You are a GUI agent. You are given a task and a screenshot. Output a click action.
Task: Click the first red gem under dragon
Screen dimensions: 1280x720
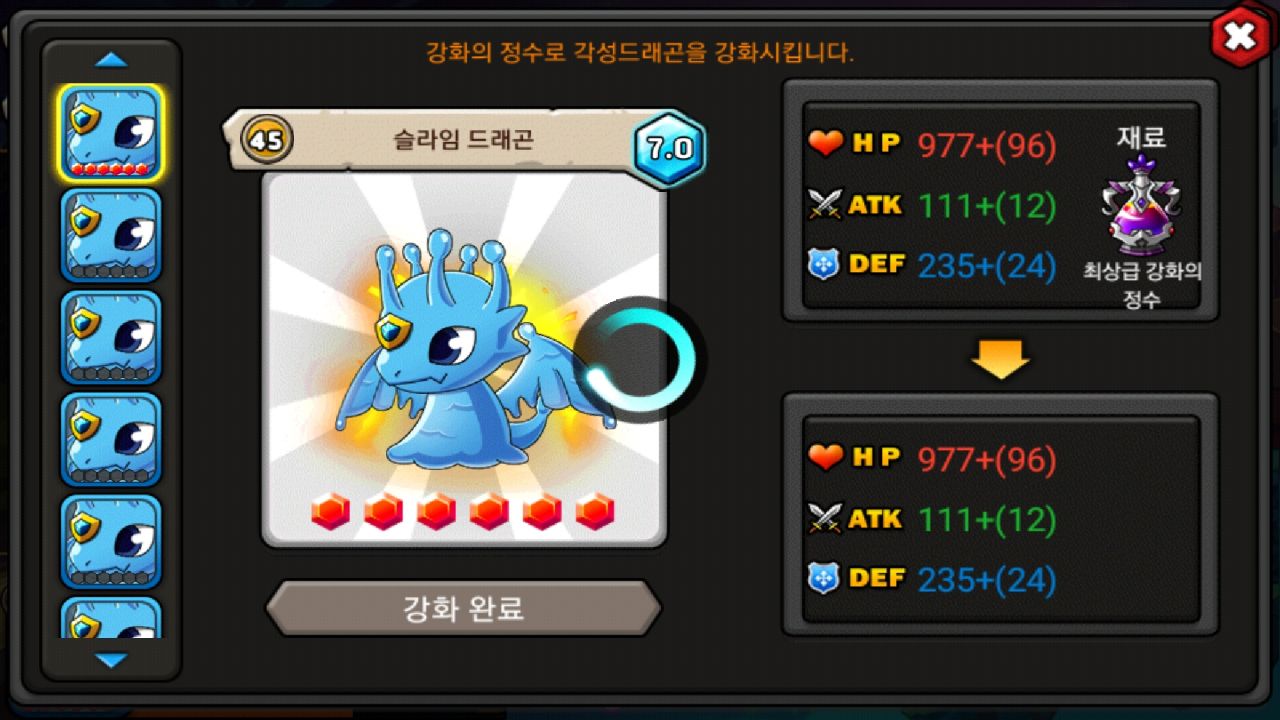(x=330, y=511)
